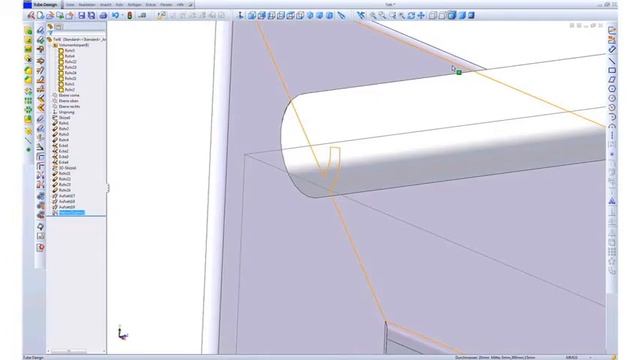Toggle the highlighted Shaded With Edges display
The image size is (640, 360).
452,16
